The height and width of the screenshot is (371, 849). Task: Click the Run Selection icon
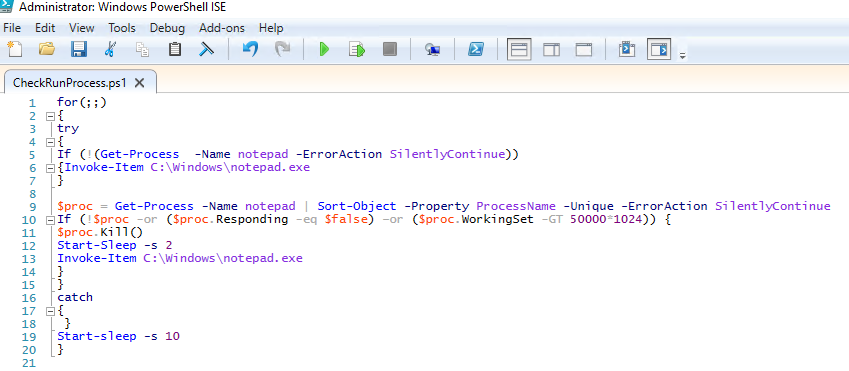point(357,50)
